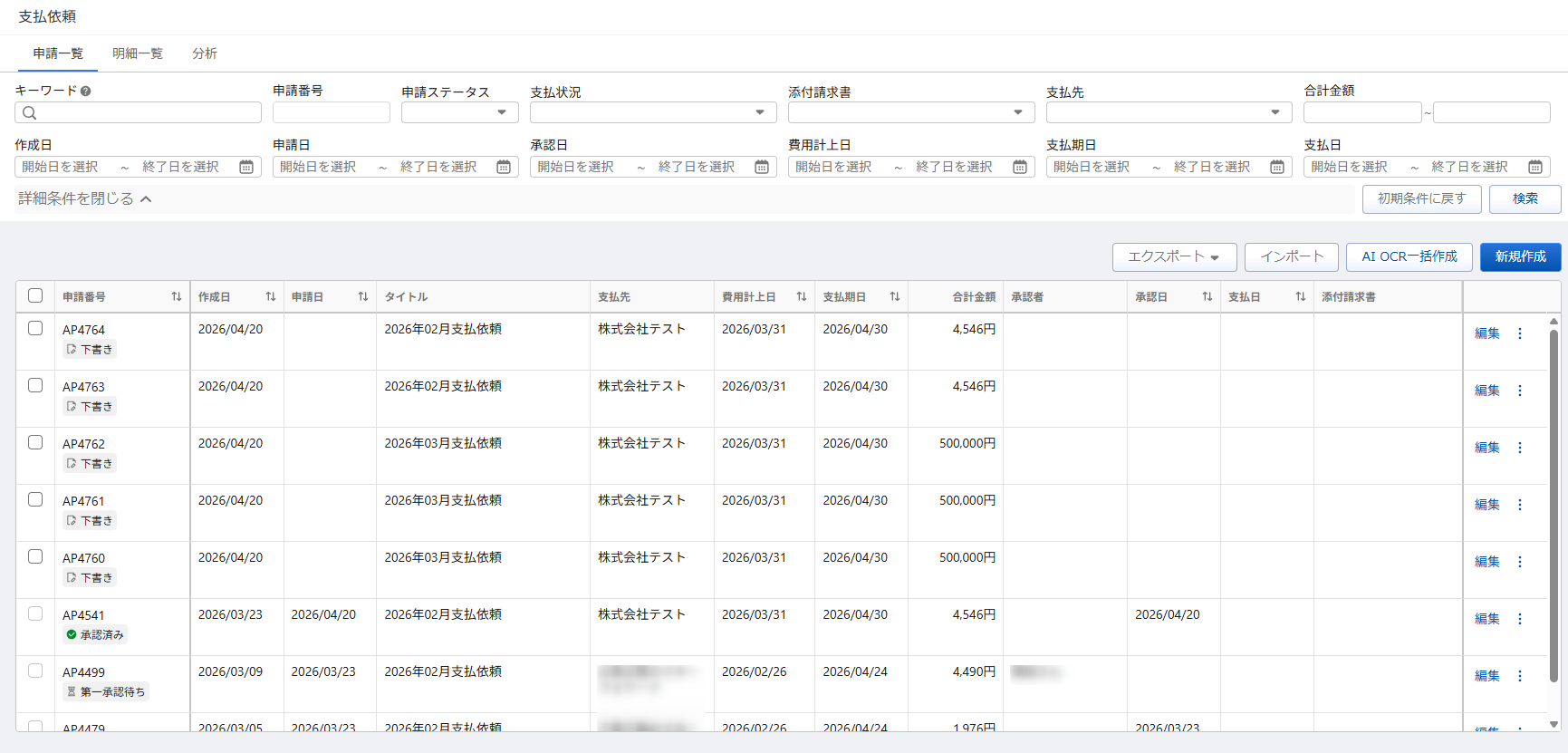
Task: Sort table by 申請番号 column arrows
Action: [x=176, y=296]
